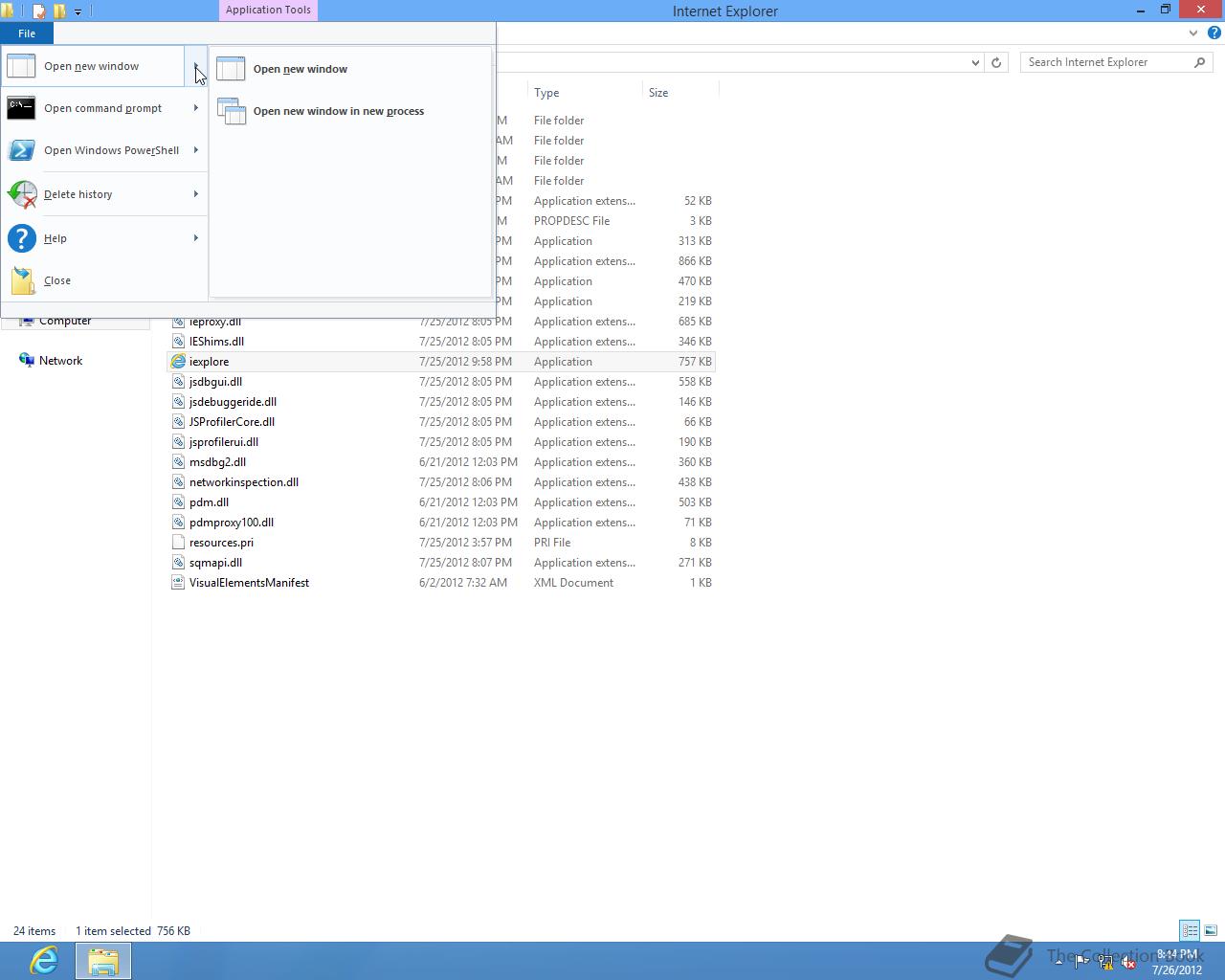Image resolution: width=1225 pixels, height=980 pixels.
Task: Expand Open new window submenu arrow
Action: pyautogui.click(x=196, y=66)
